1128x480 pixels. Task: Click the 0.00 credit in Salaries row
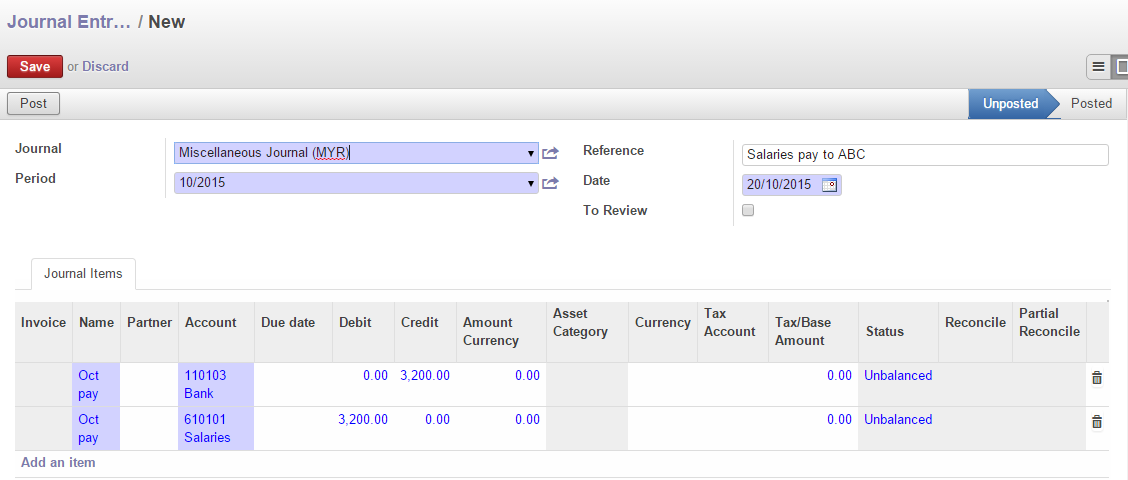pos(437,420)
